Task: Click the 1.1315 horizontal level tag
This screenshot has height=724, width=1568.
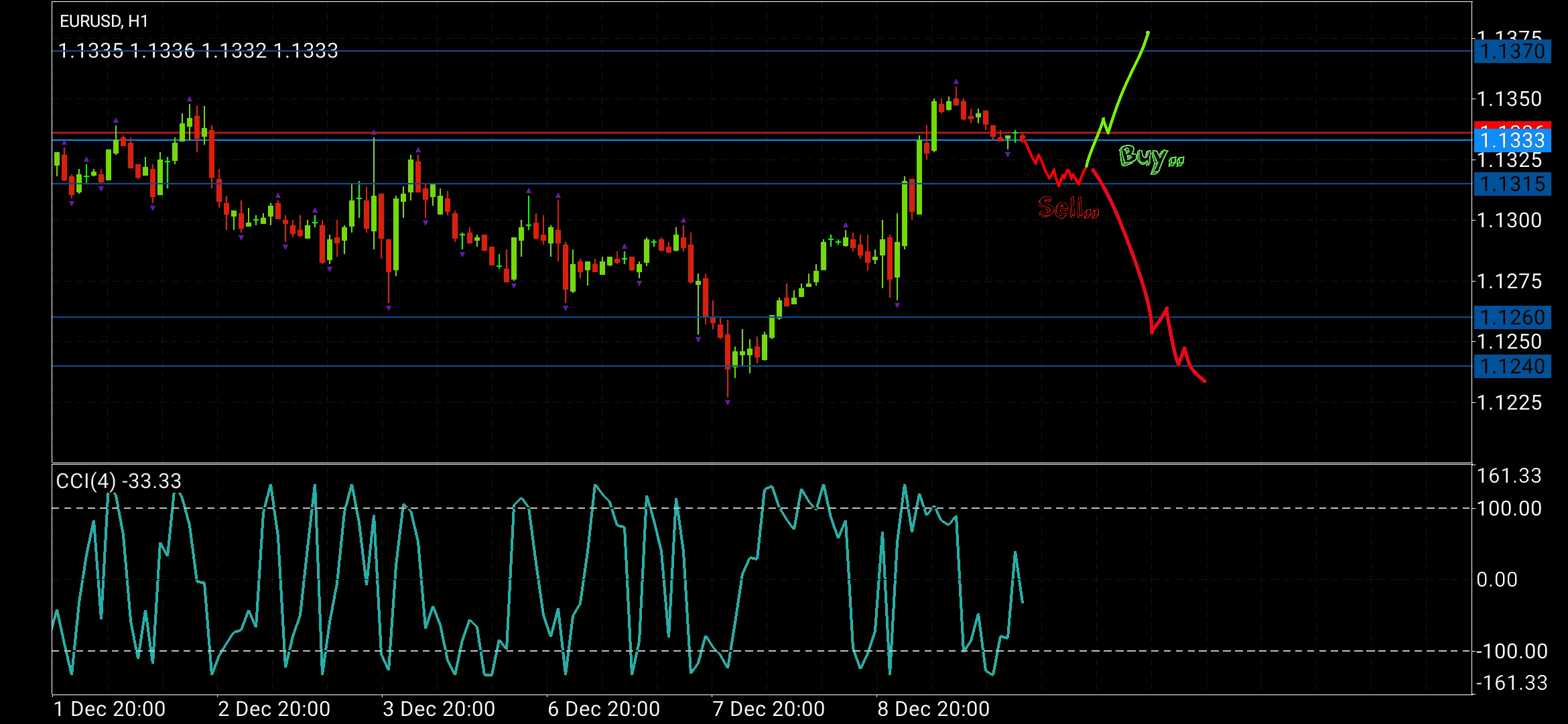Action: pyautogui.click(x=1512, y=184)
